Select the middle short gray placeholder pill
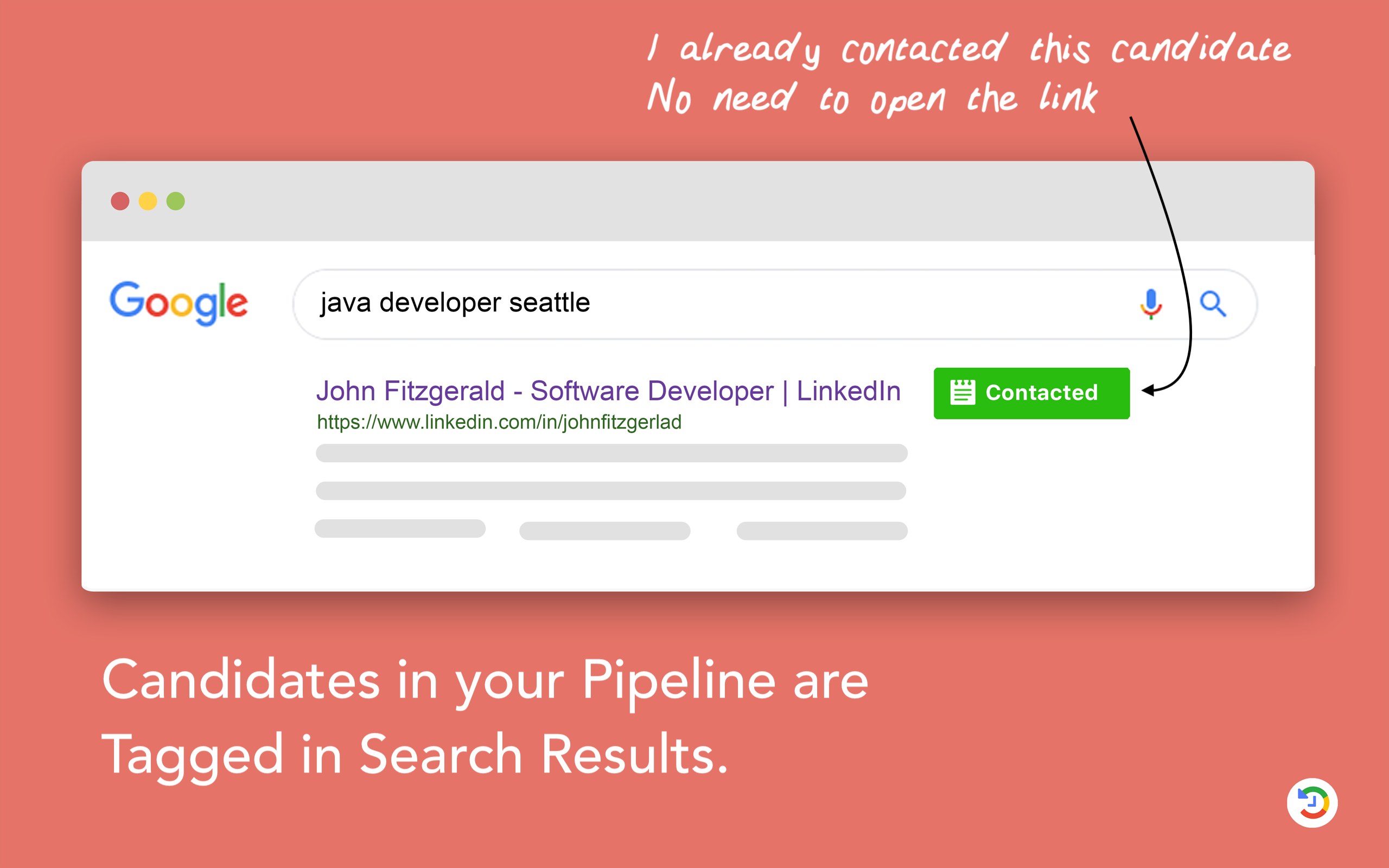 point(604,531)
